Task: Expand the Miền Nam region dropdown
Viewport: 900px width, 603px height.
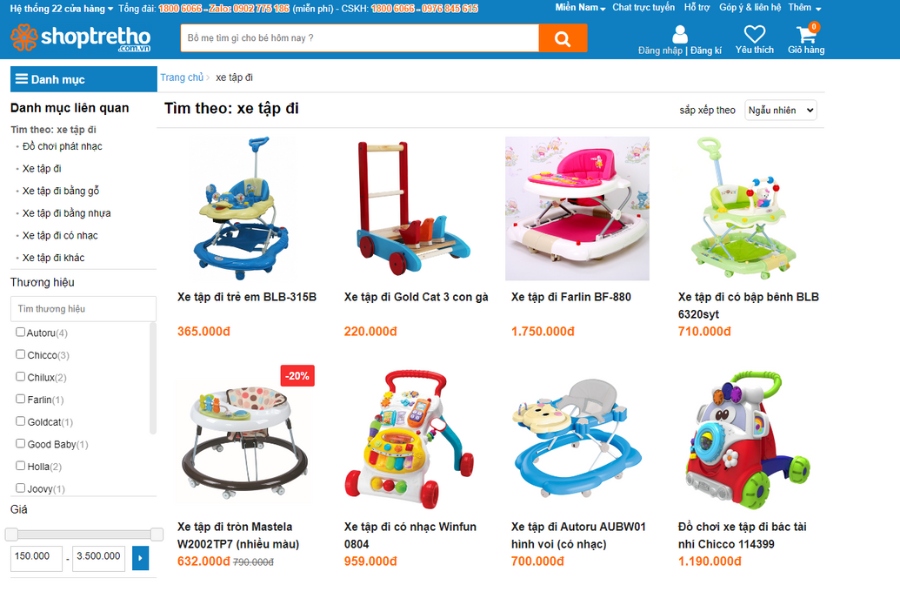Action: [580, 7]
